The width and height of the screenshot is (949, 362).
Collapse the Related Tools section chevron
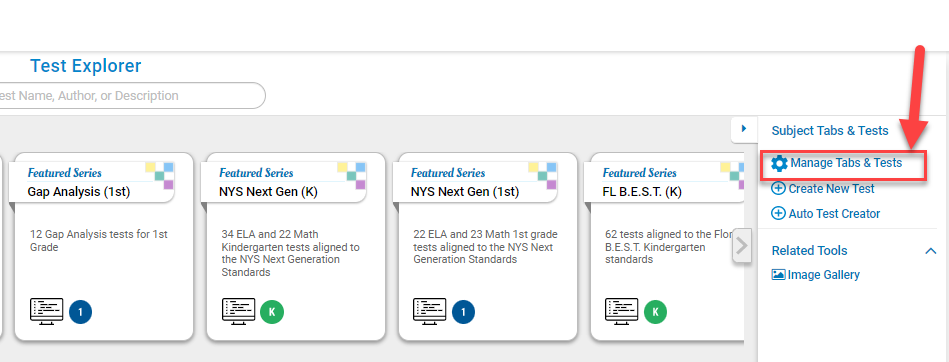coord(931,251)
